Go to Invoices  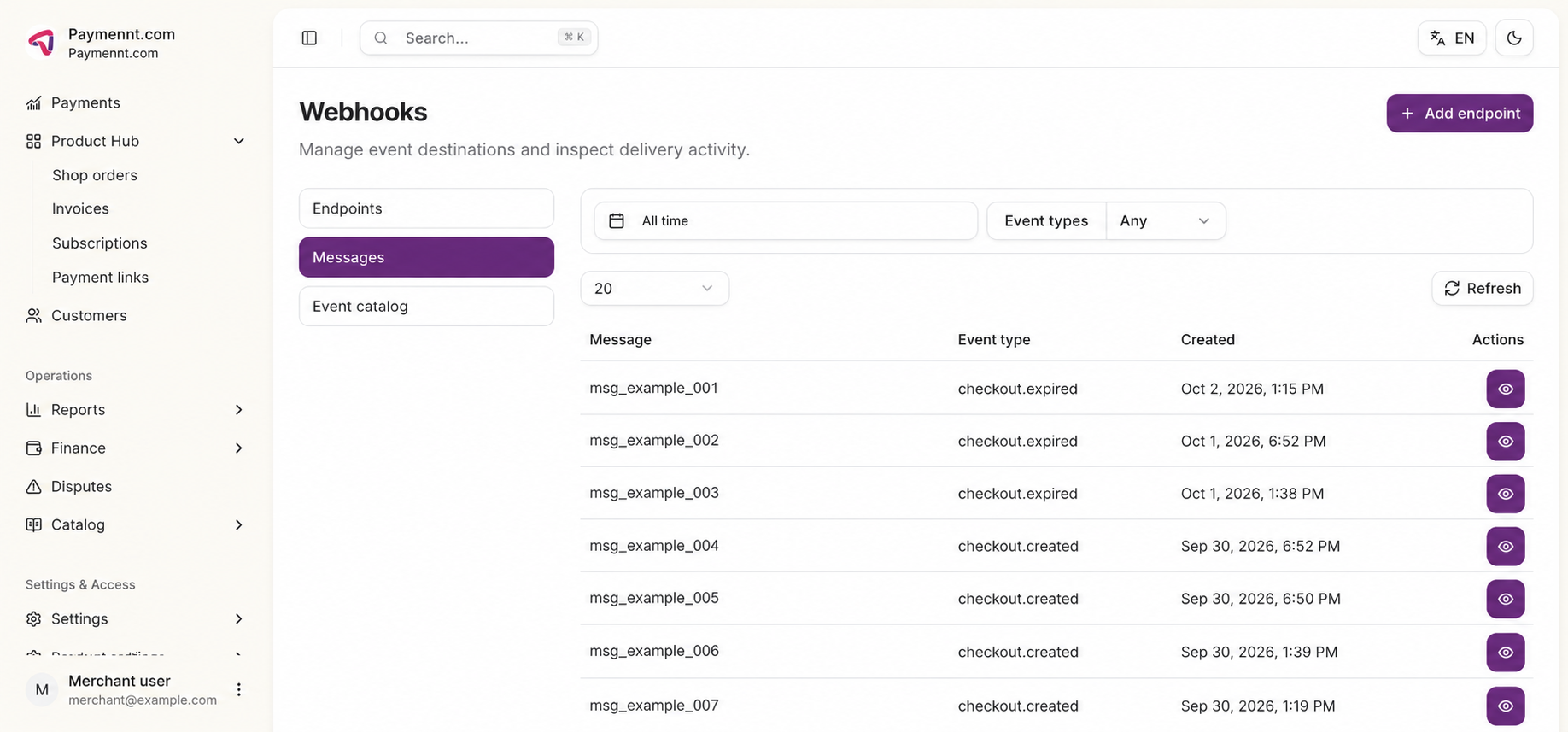point(80,208)
